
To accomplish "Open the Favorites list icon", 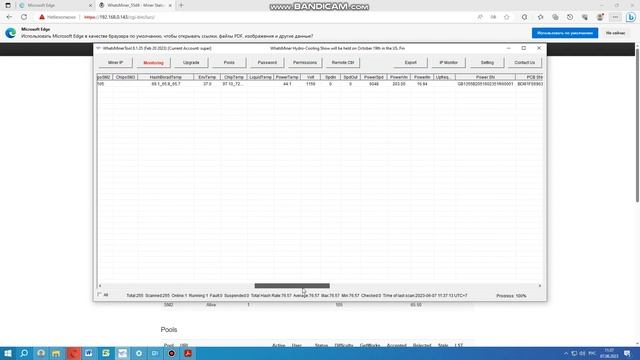I will click(x=540, y=17).
